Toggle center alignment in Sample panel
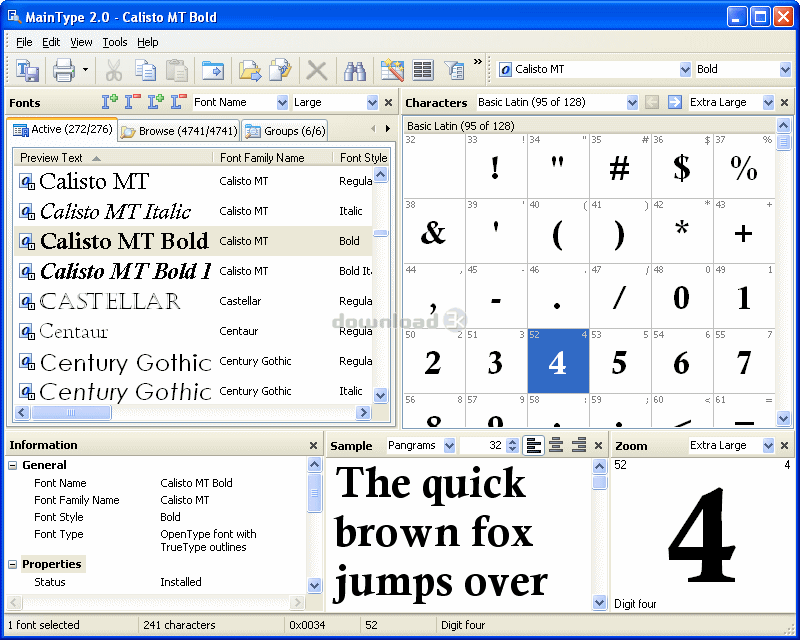 556,446
